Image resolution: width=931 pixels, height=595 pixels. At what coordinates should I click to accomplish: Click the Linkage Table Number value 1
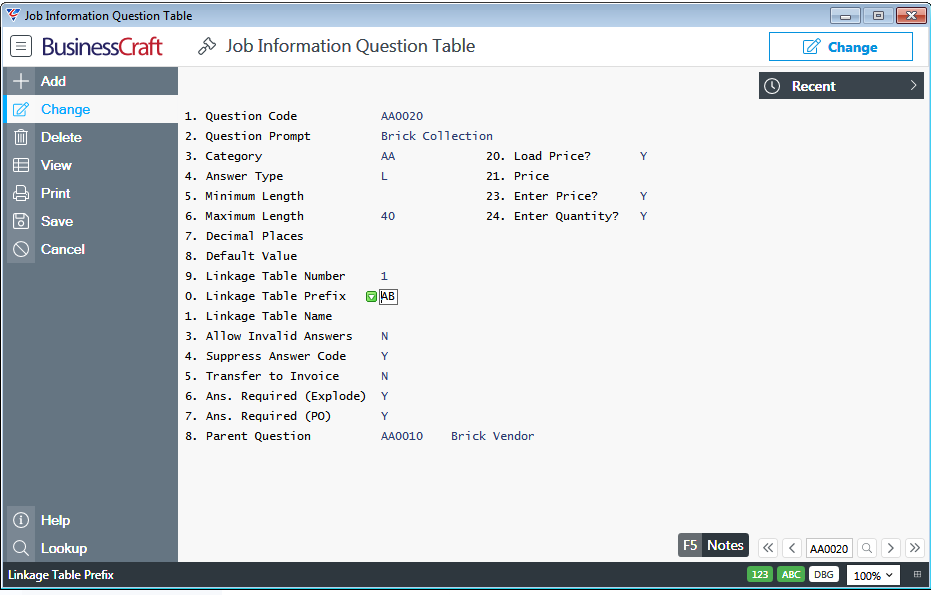pyautogui.click(x=384, y=276)
